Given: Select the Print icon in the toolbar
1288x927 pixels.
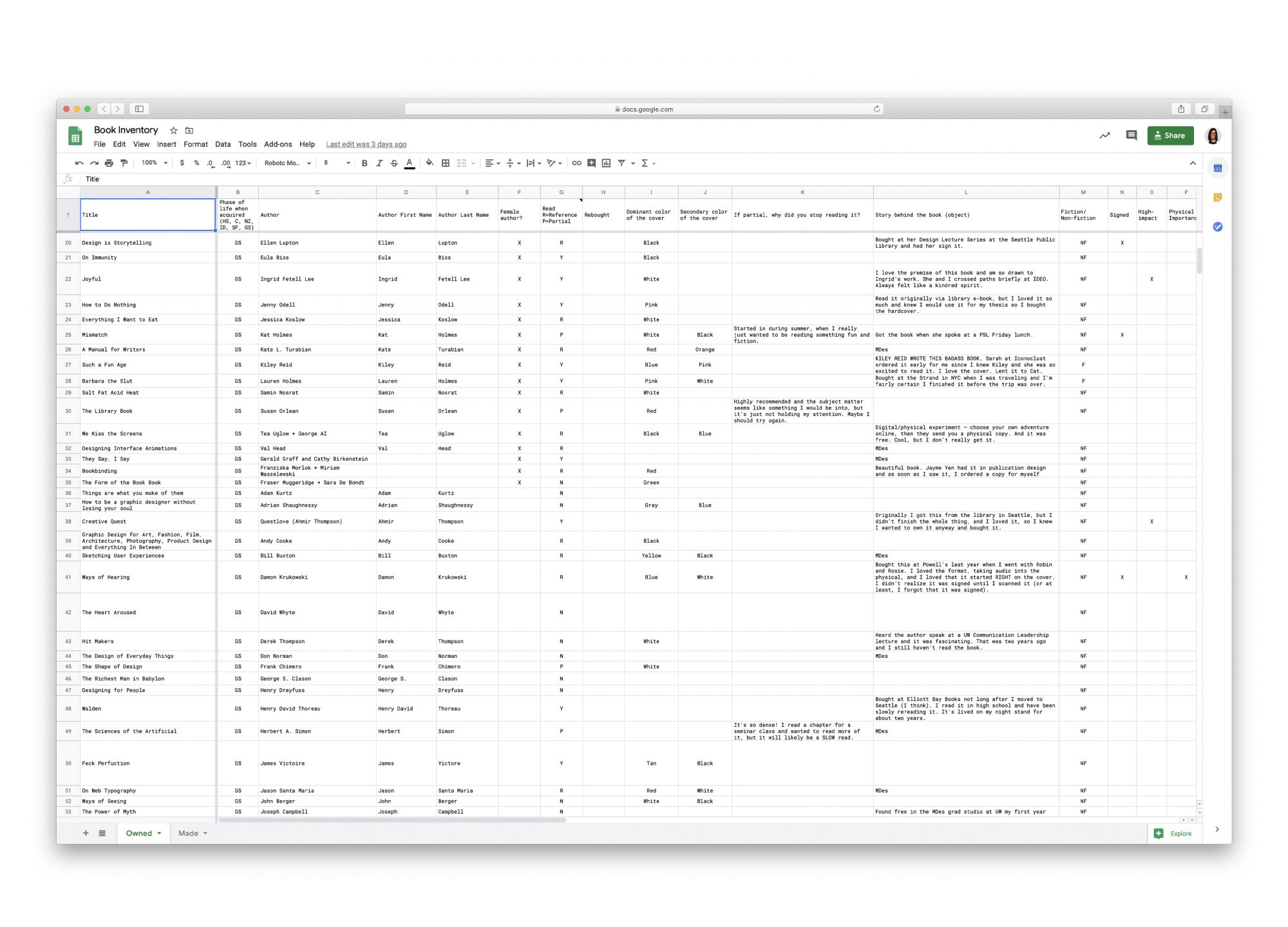Looking at the screenshot, I should [108, 163].
